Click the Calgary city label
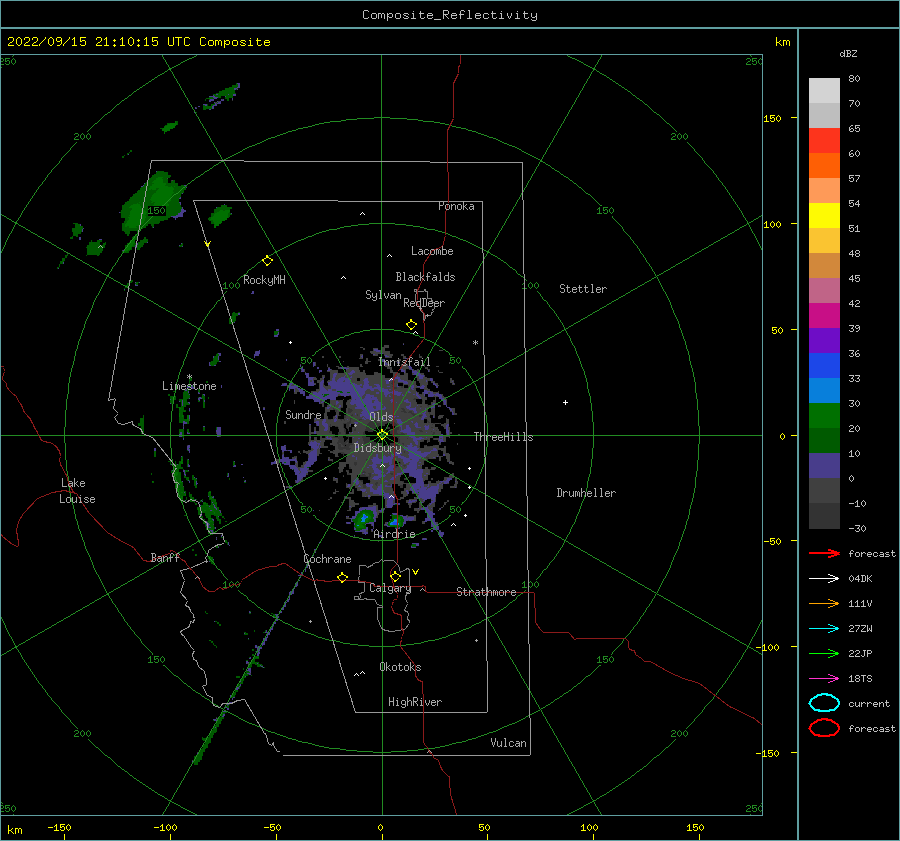900x841 pixels. point(390,588)
